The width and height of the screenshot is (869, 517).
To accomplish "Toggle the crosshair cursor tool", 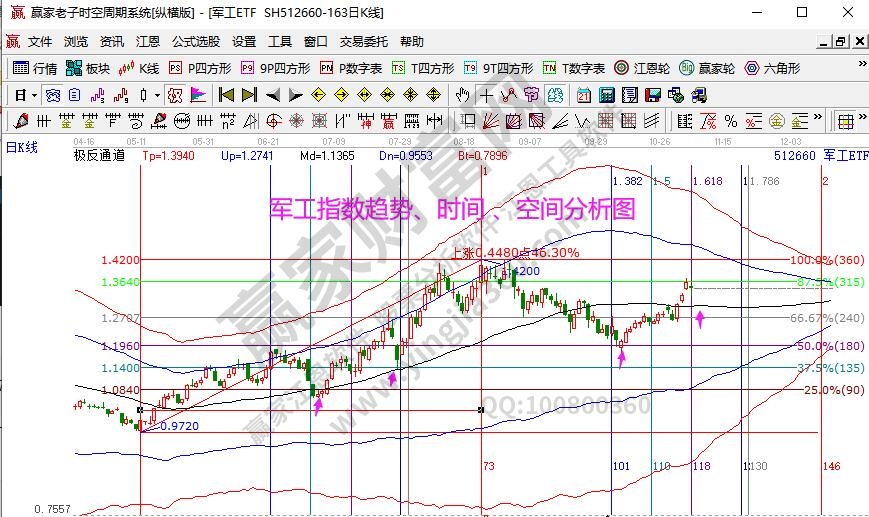I will [x=486, y=95].
